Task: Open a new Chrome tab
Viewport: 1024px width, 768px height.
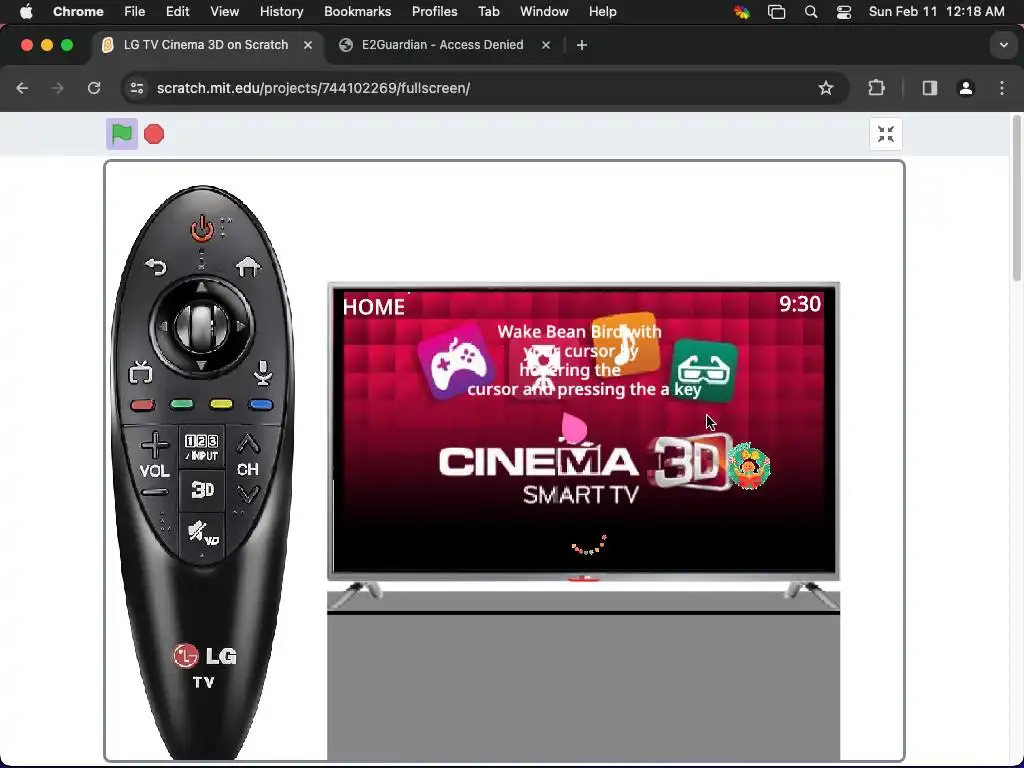Action: click(582, 45)
